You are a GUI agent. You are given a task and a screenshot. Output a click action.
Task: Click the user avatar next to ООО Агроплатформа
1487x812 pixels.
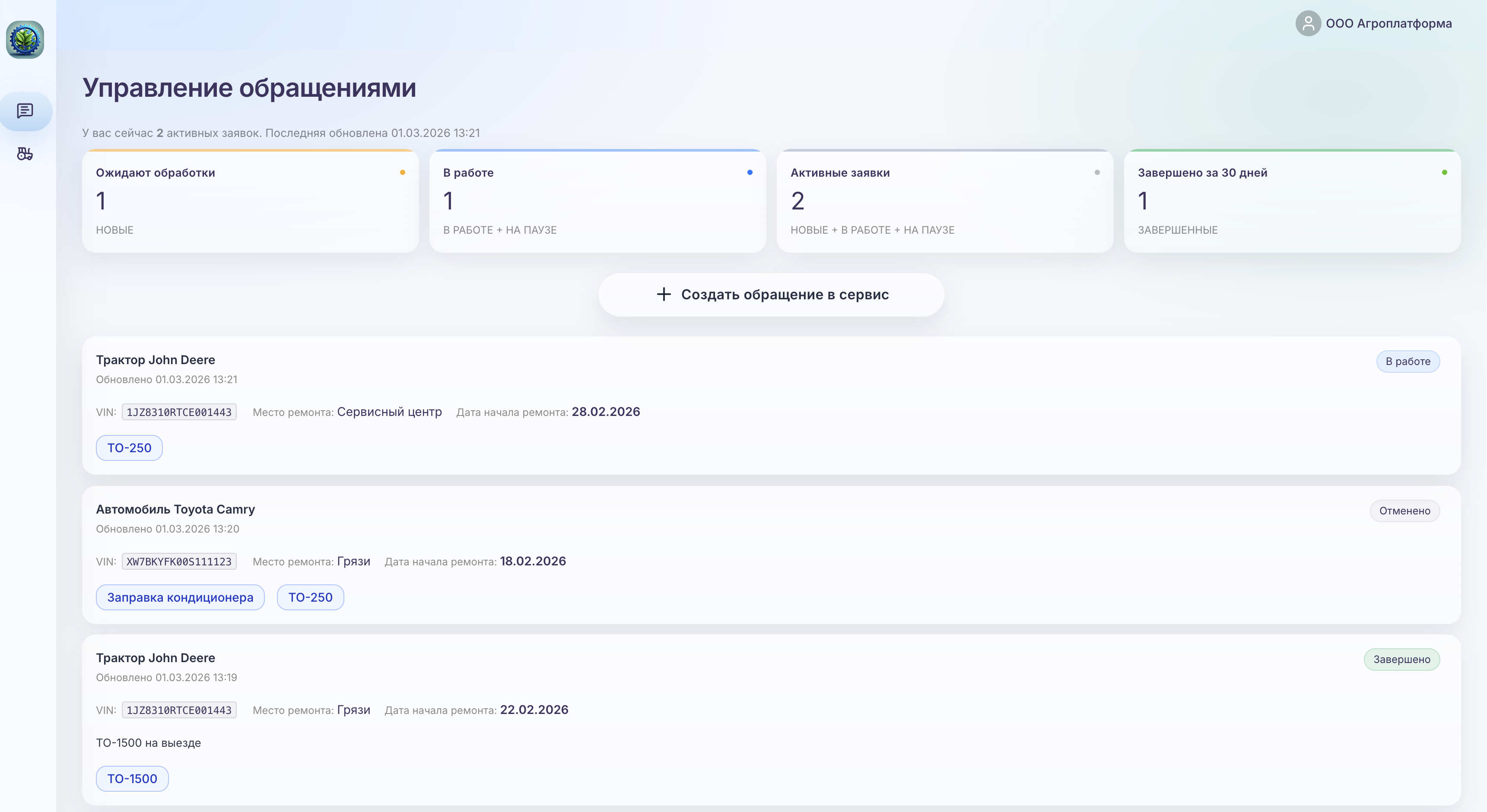1308,24
